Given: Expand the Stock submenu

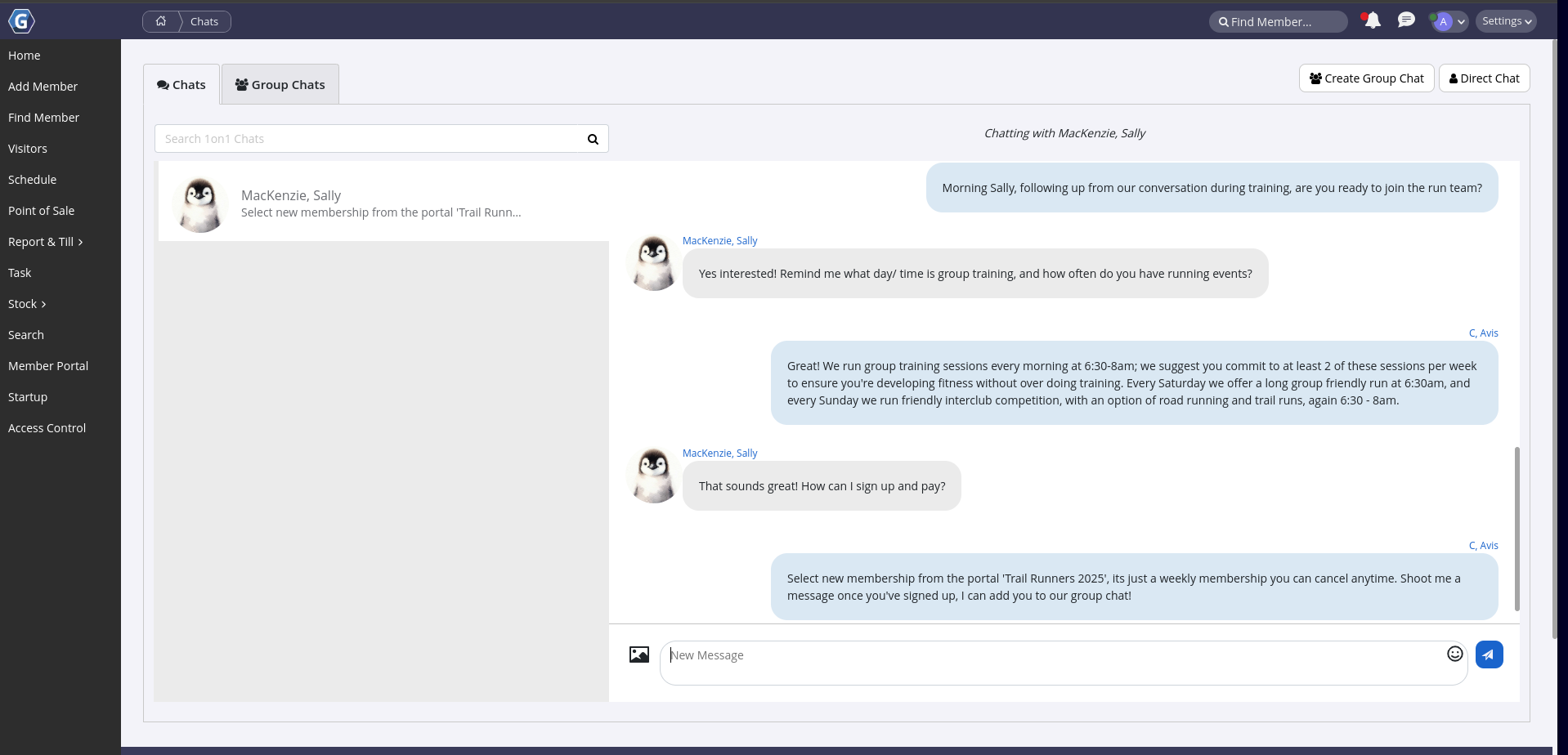Looking at the screenshot, I should click(27, 304).
